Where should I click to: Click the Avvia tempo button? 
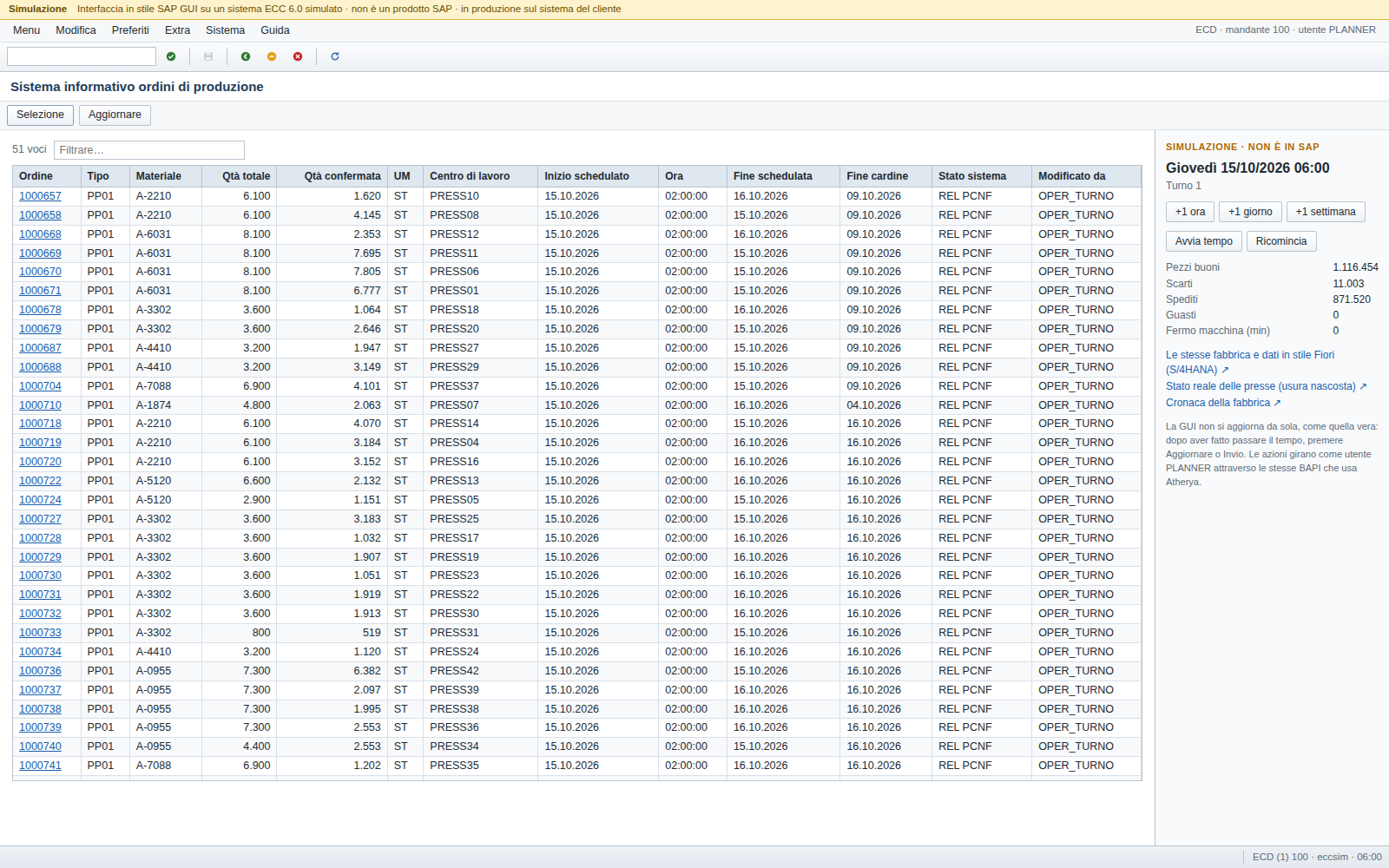(1203, 241)
